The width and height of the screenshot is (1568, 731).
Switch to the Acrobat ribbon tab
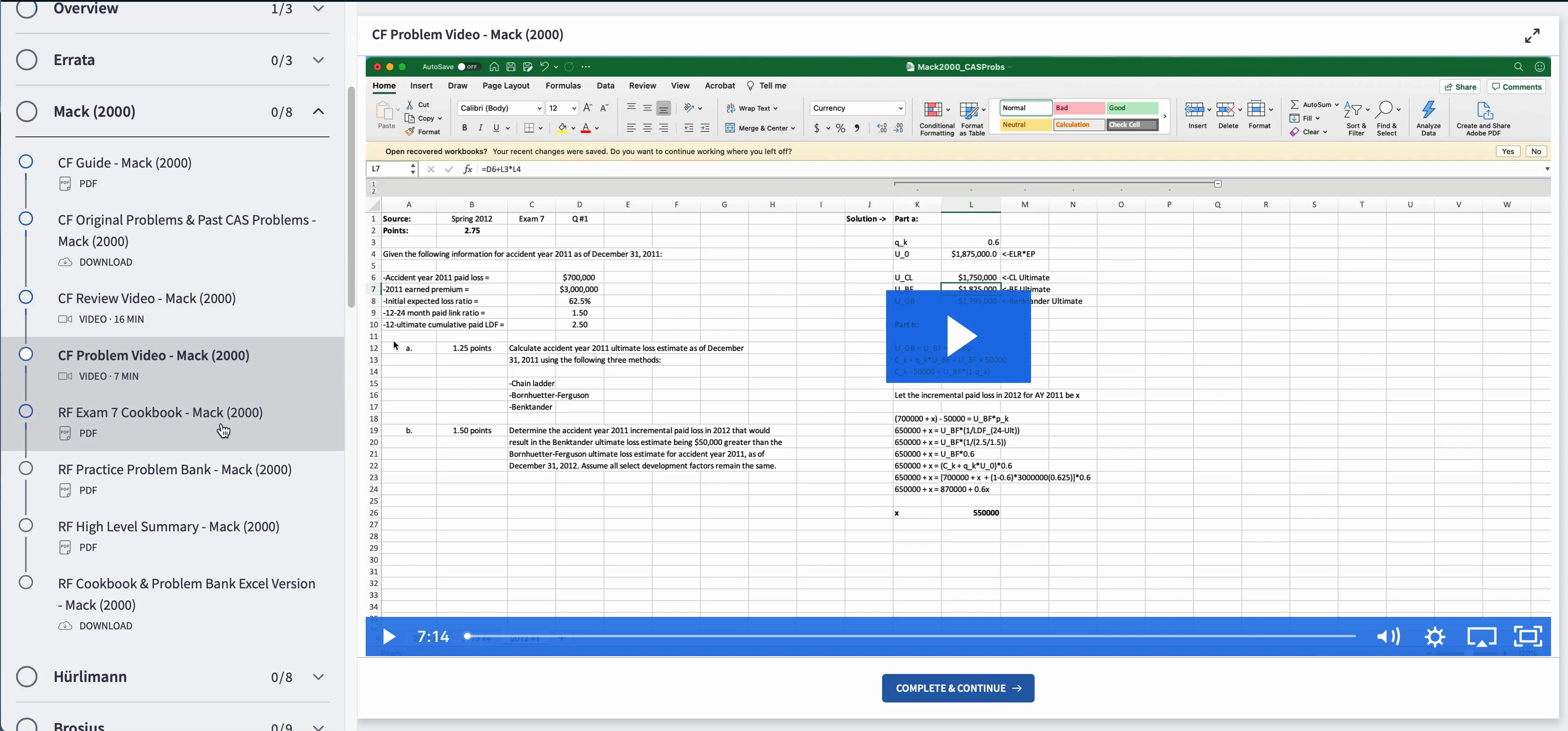point(719,86)
